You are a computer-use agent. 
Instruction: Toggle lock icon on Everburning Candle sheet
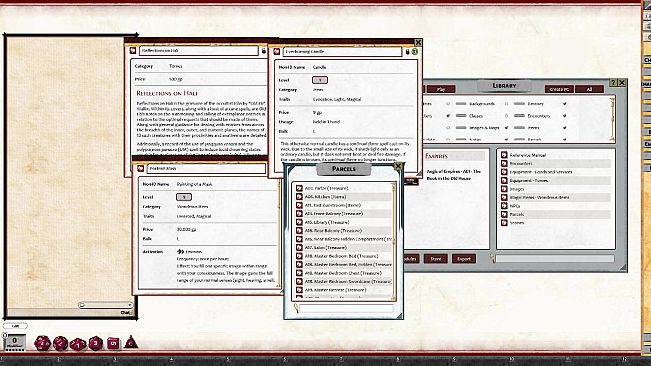[x=407, y=51]
